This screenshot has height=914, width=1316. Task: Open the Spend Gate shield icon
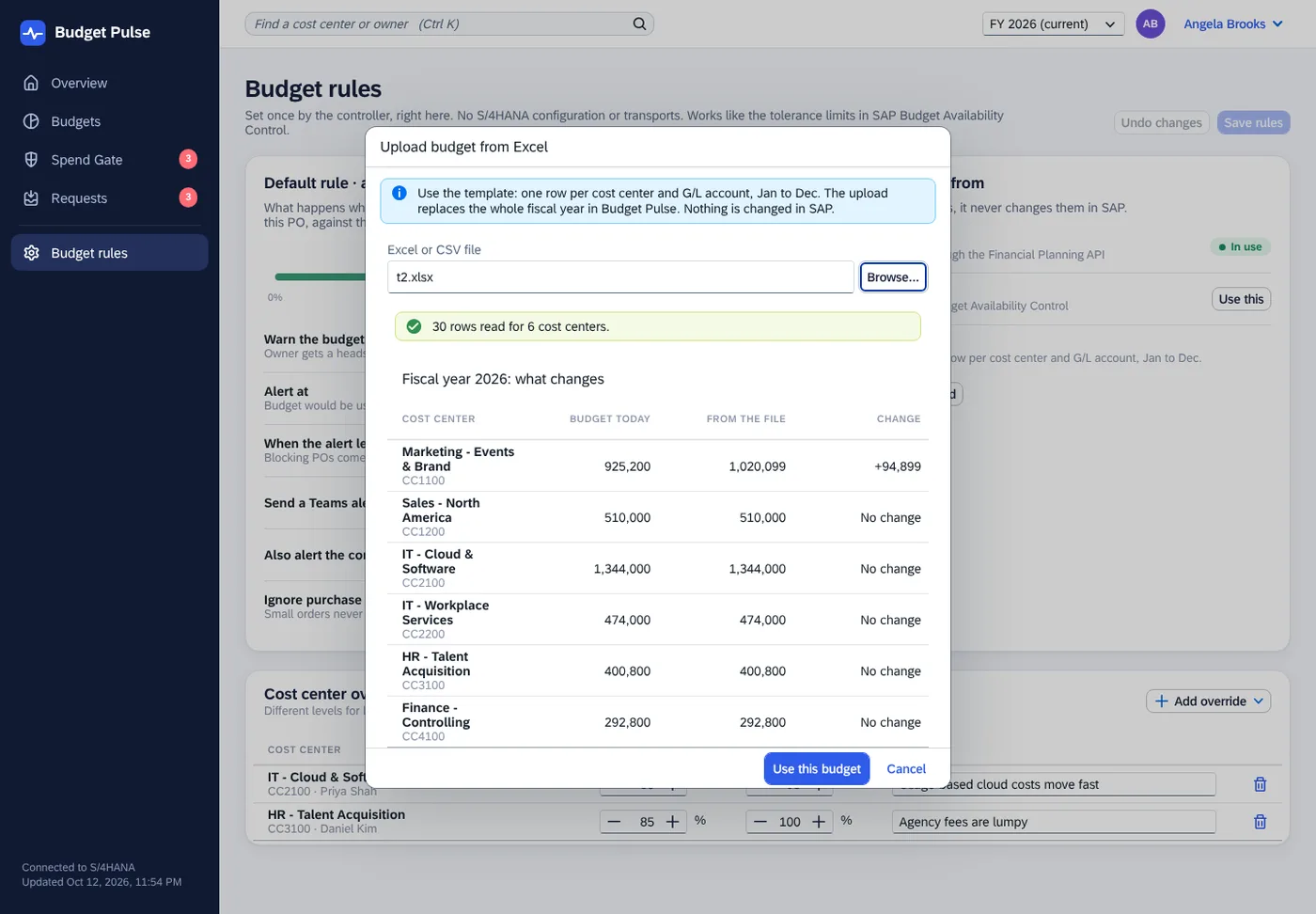point(31,160)
